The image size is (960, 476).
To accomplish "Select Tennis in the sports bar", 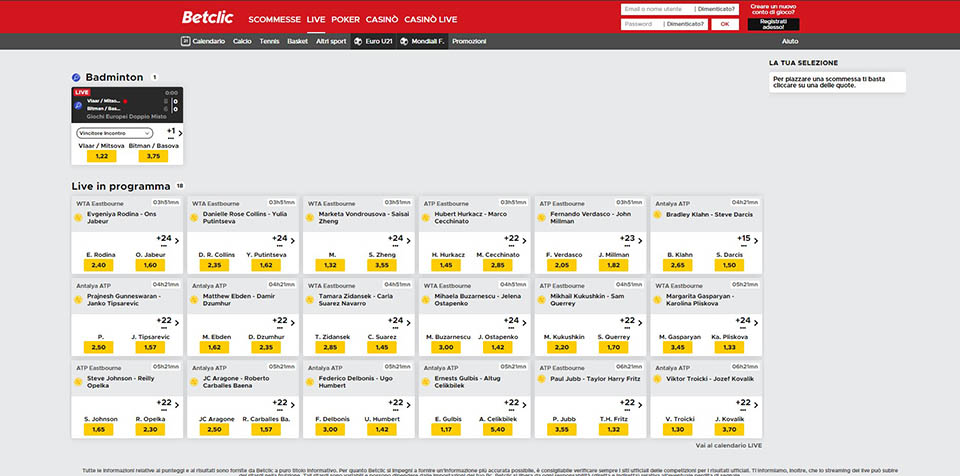I will pyautogui.click(x=269, y=42).
